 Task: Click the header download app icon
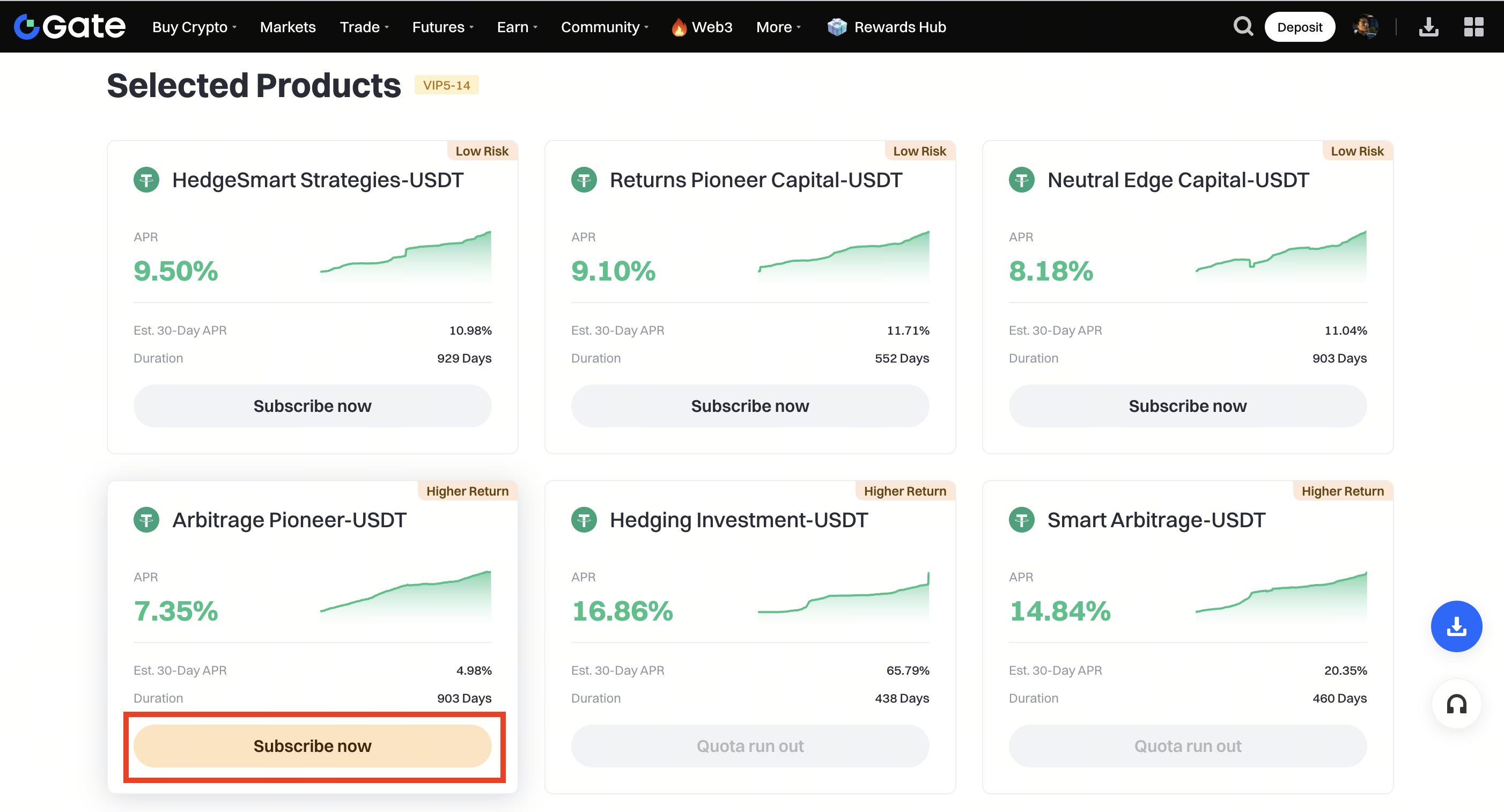pos(1428,27)
